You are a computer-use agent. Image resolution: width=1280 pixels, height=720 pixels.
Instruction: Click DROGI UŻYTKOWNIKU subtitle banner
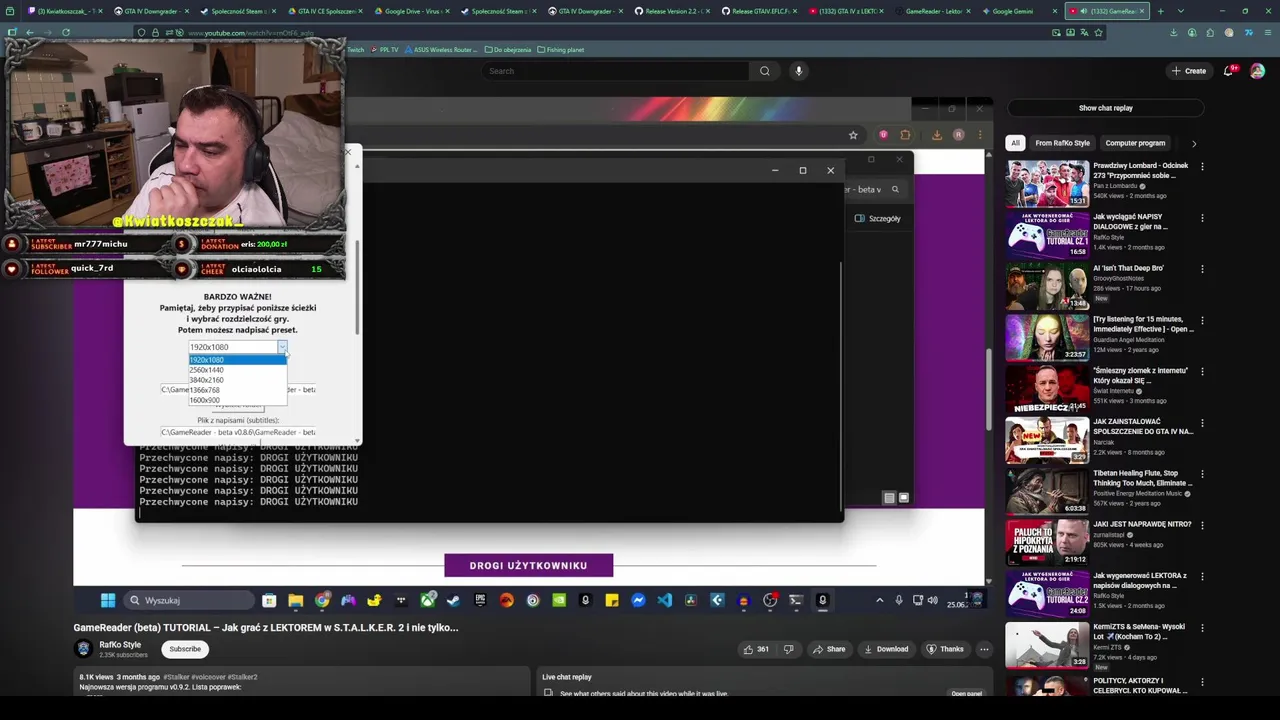point(528,566)
